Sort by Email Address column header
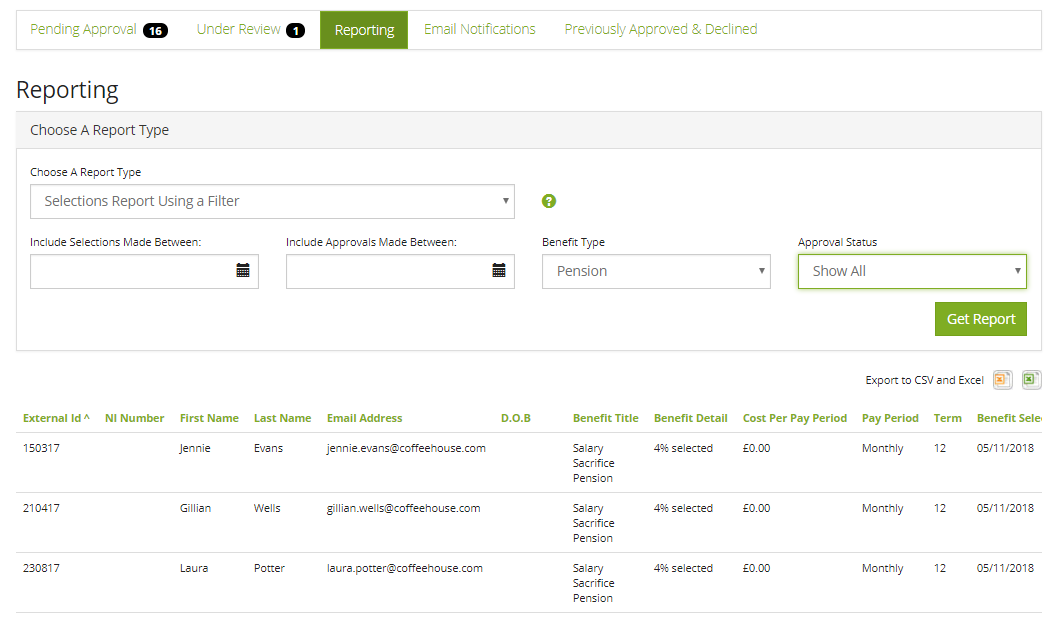This screenshot has height=618, width=1050. tap(364, 418)
